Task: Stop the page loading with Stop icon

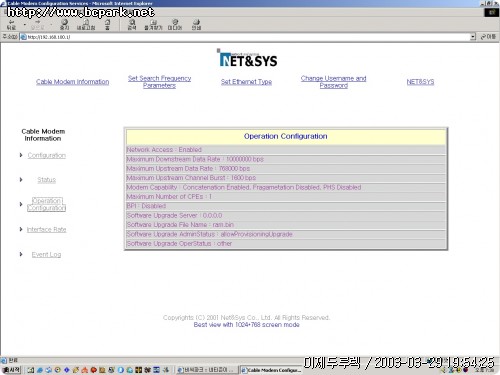Action: (x=64, y=24)
